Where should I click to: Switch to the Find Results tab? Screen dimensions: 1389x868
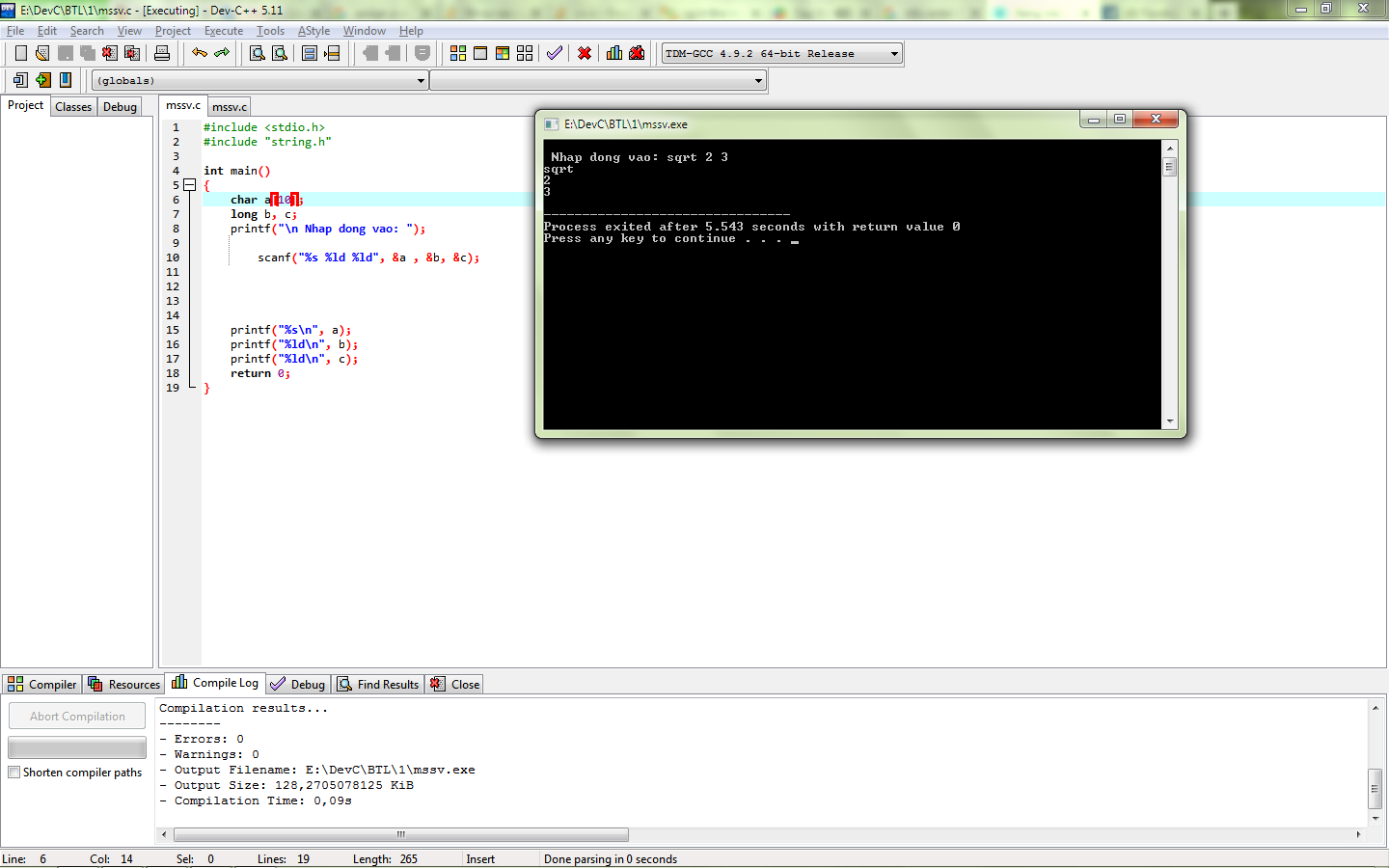(x=378, y=685)
